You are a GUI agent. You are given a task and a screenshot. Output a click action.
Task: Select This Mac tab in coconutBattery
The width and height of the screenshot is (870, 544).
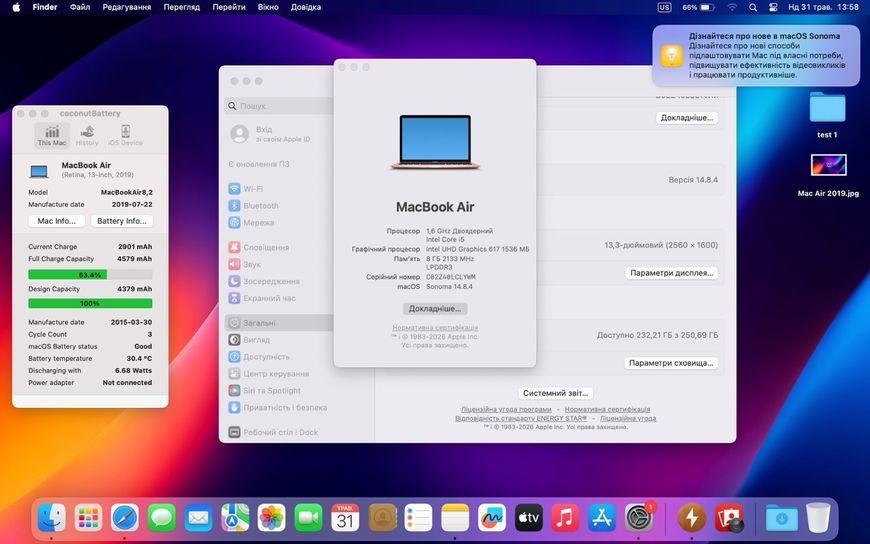(x=52, y=135)
